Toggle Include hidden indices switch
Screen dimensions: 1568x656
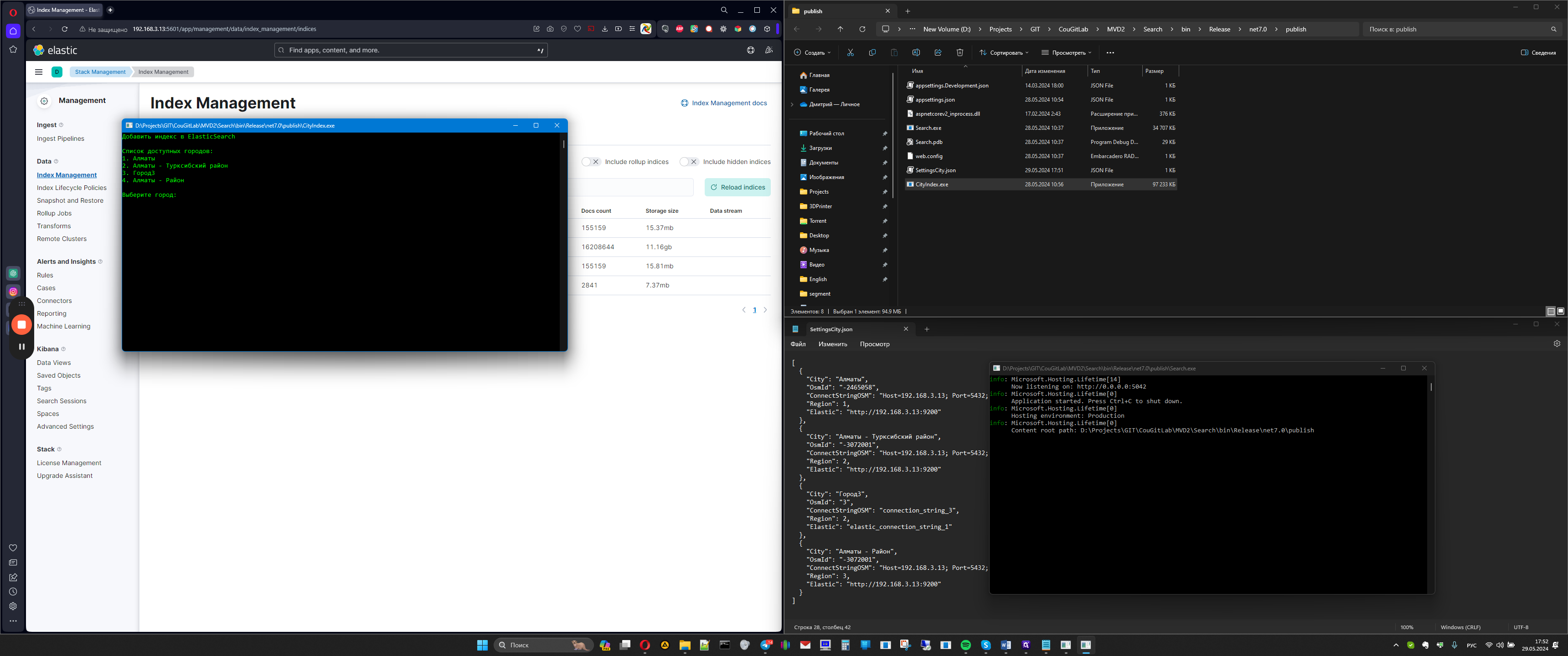(x=689, y=162)
